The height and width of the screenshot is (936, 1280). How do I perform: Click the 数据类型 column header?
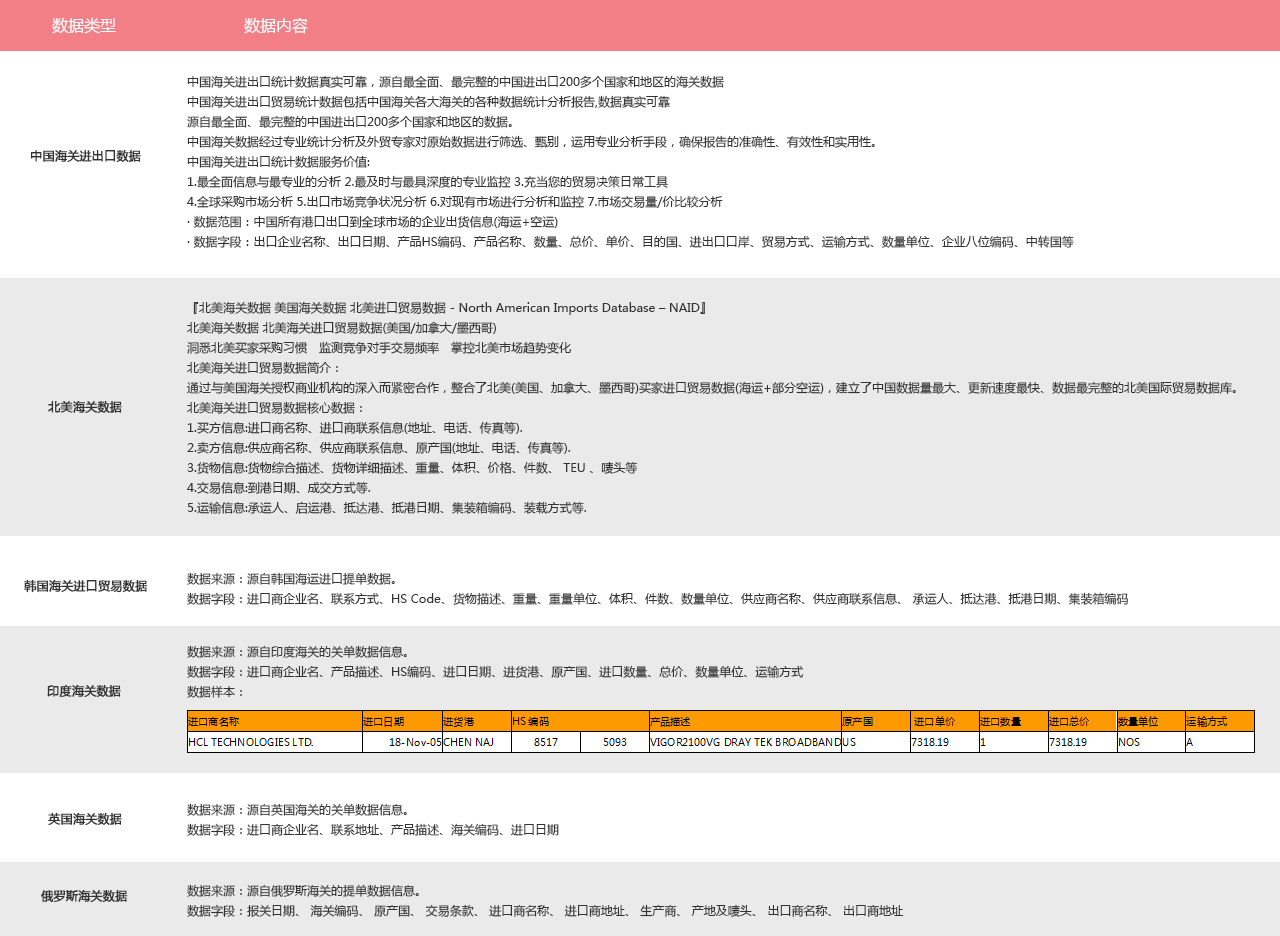click(x=84, y=26)
